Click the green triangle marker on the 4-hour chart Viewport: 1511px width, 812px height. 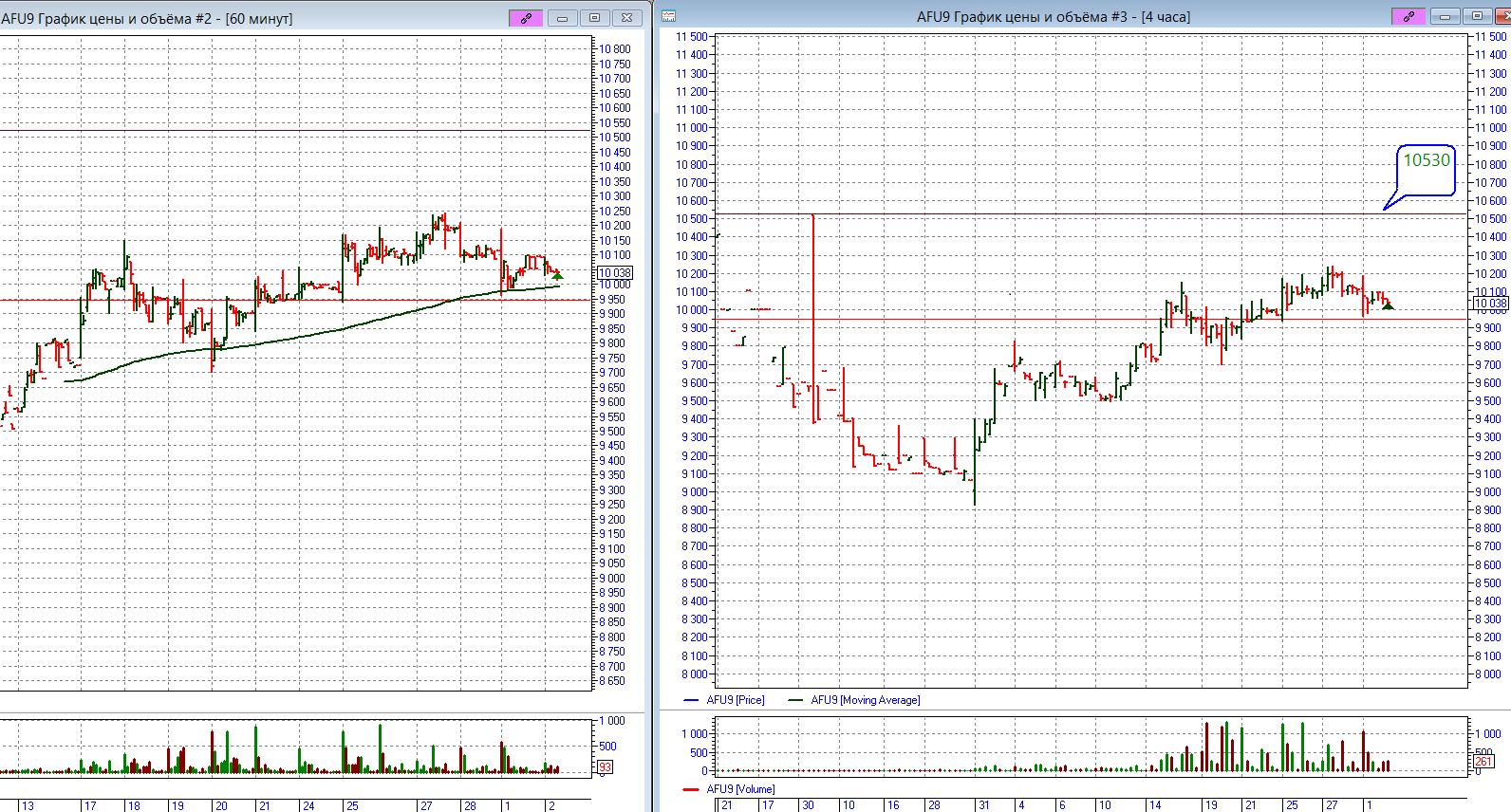1388,305
